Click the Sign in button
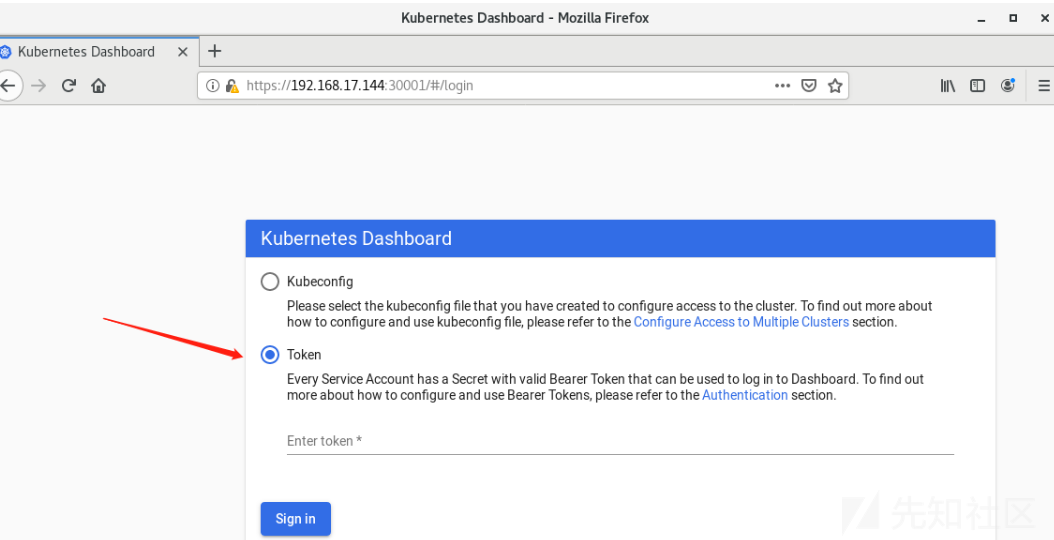 point(296,518)
